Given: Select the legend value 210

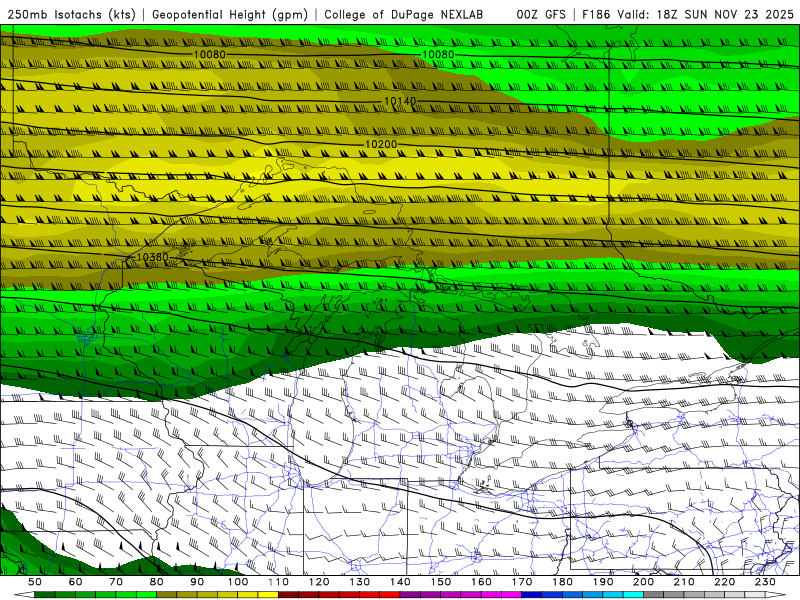Looking at the screenshot, I should pos(685,582).
